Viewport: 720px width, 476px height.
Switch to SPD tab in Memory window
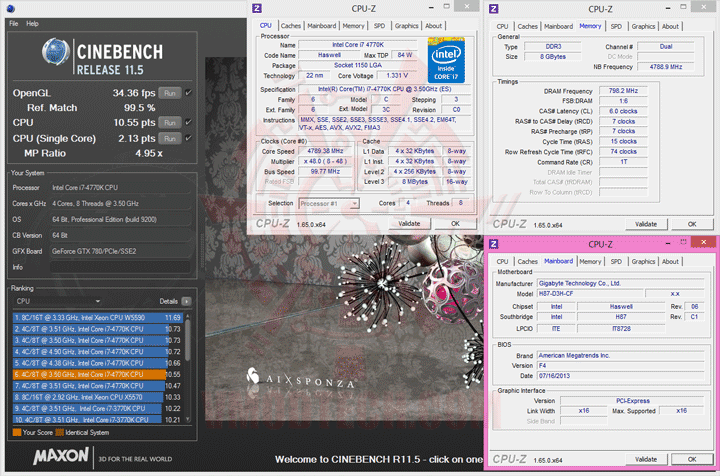(x=616, y=26)
